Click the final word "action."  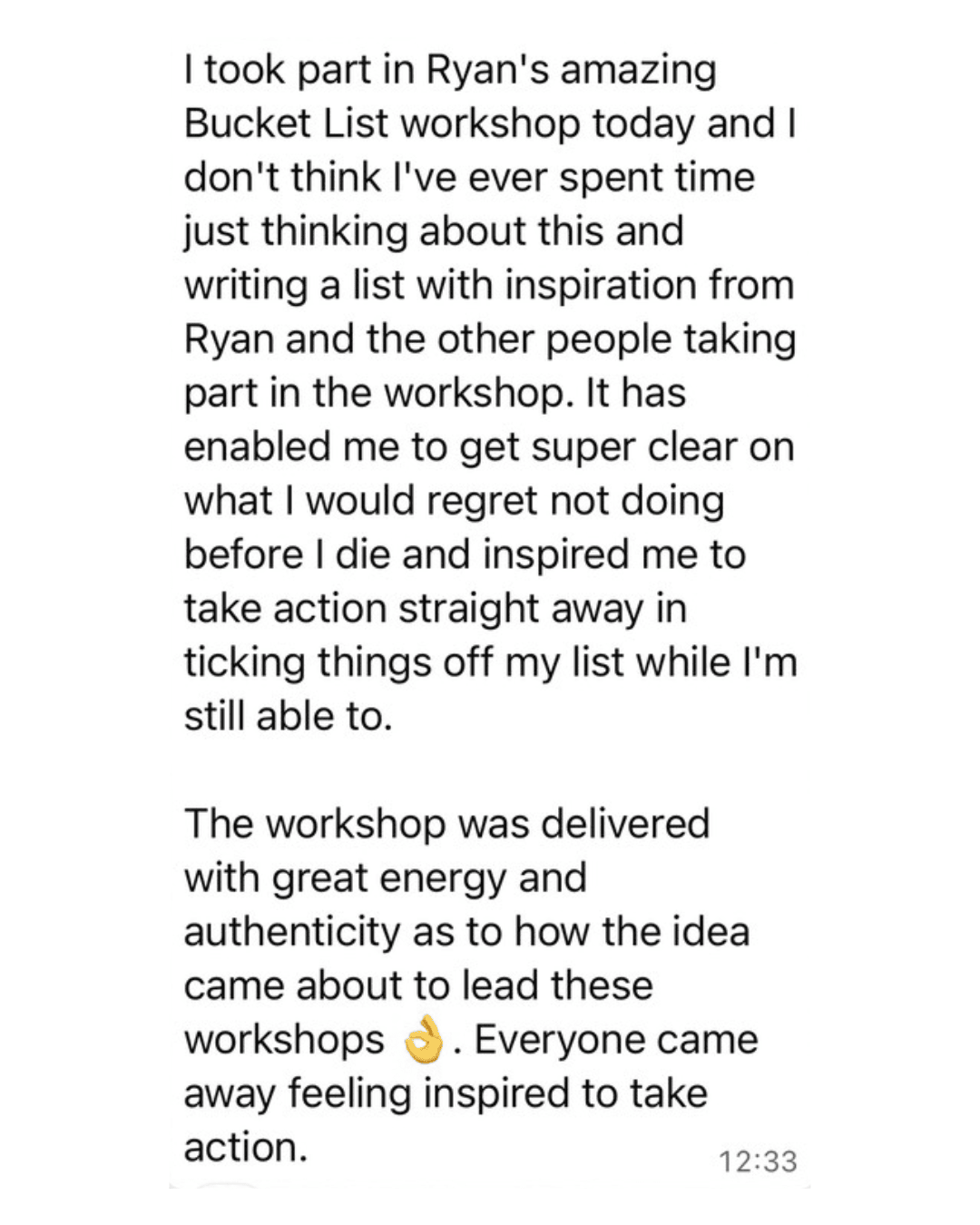point(246,1147)
